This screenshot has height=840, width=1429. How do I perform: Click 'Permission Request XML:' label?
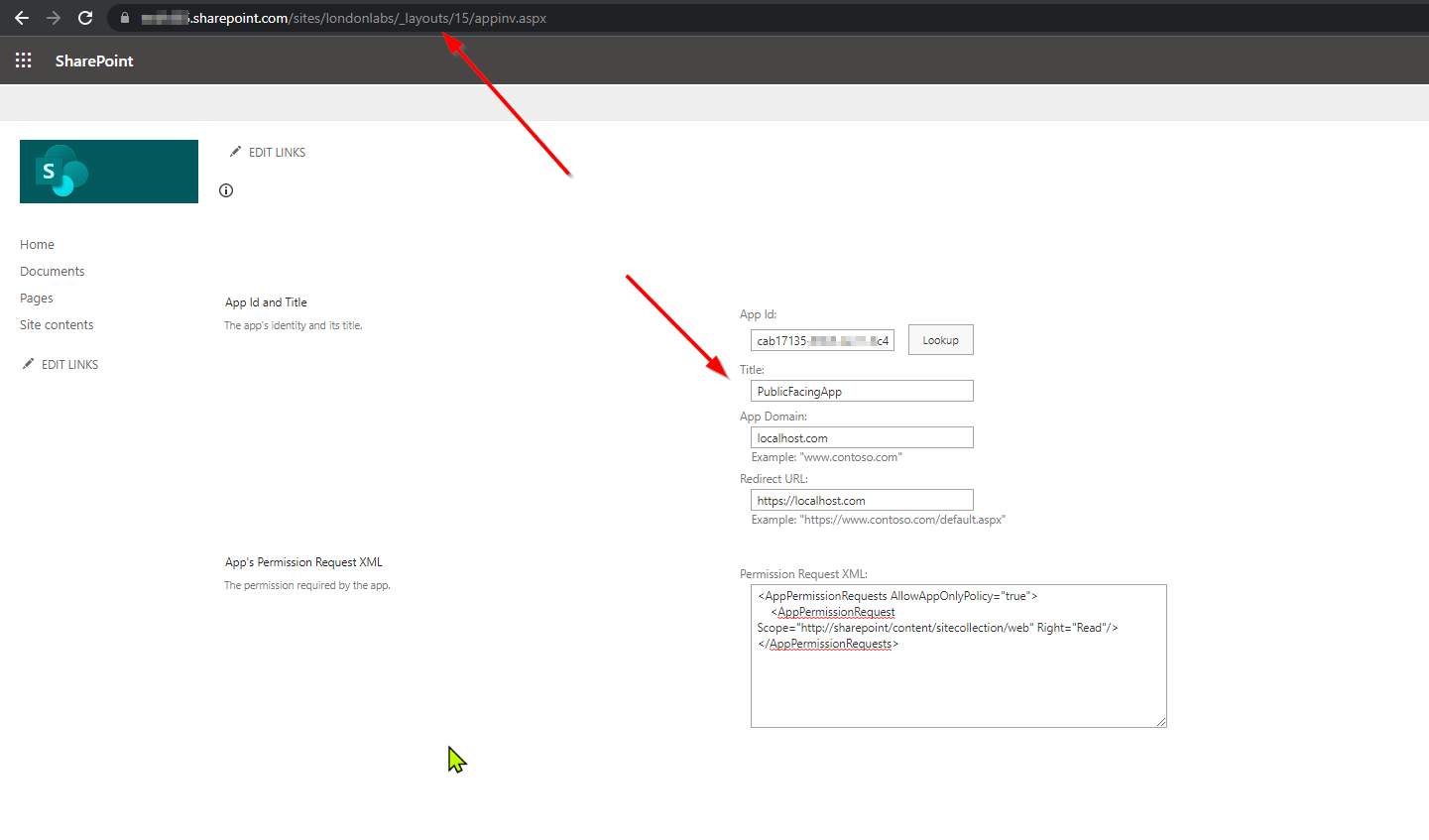[803, 574]
